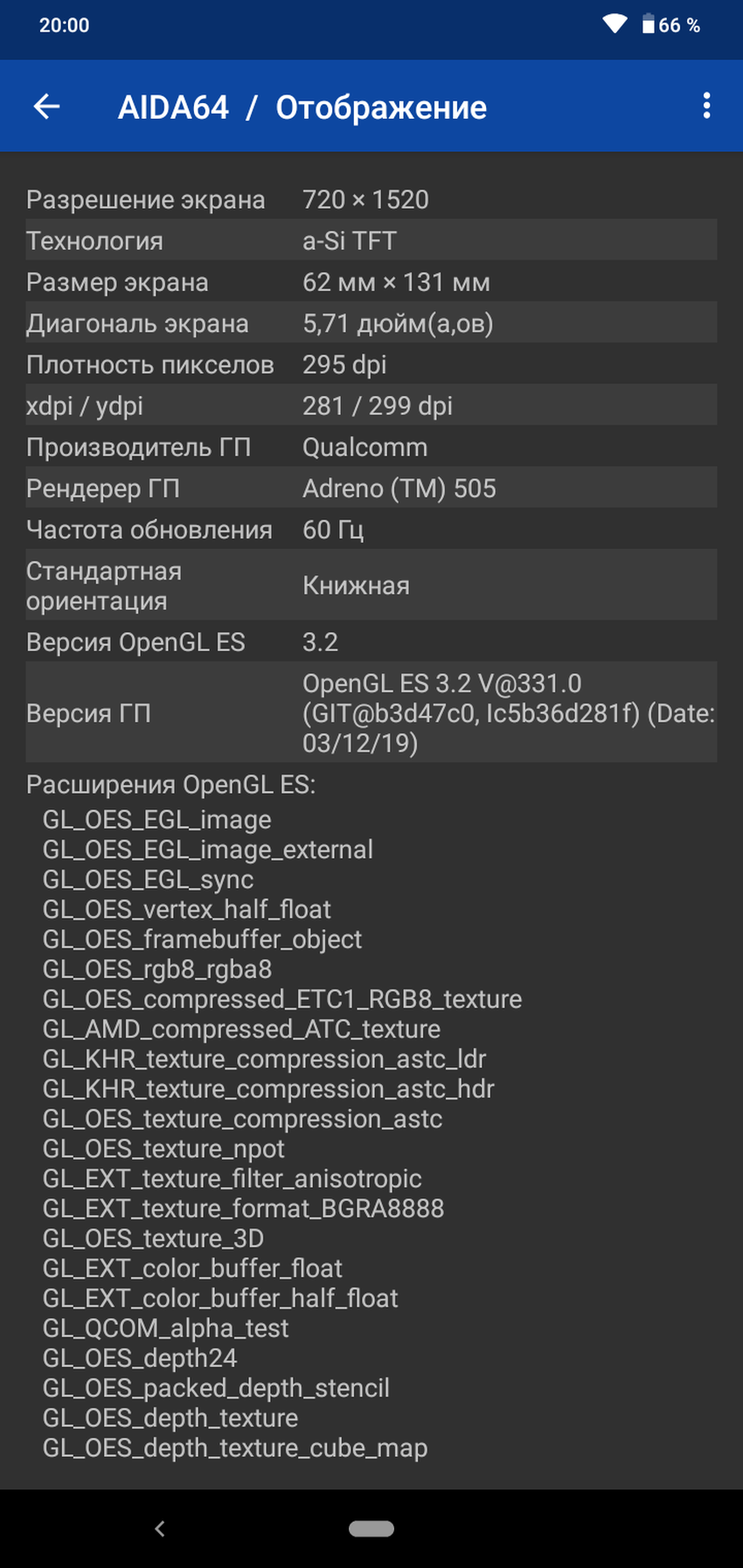Tap the Рендерер ГП Adreno row

click(371, 488)
